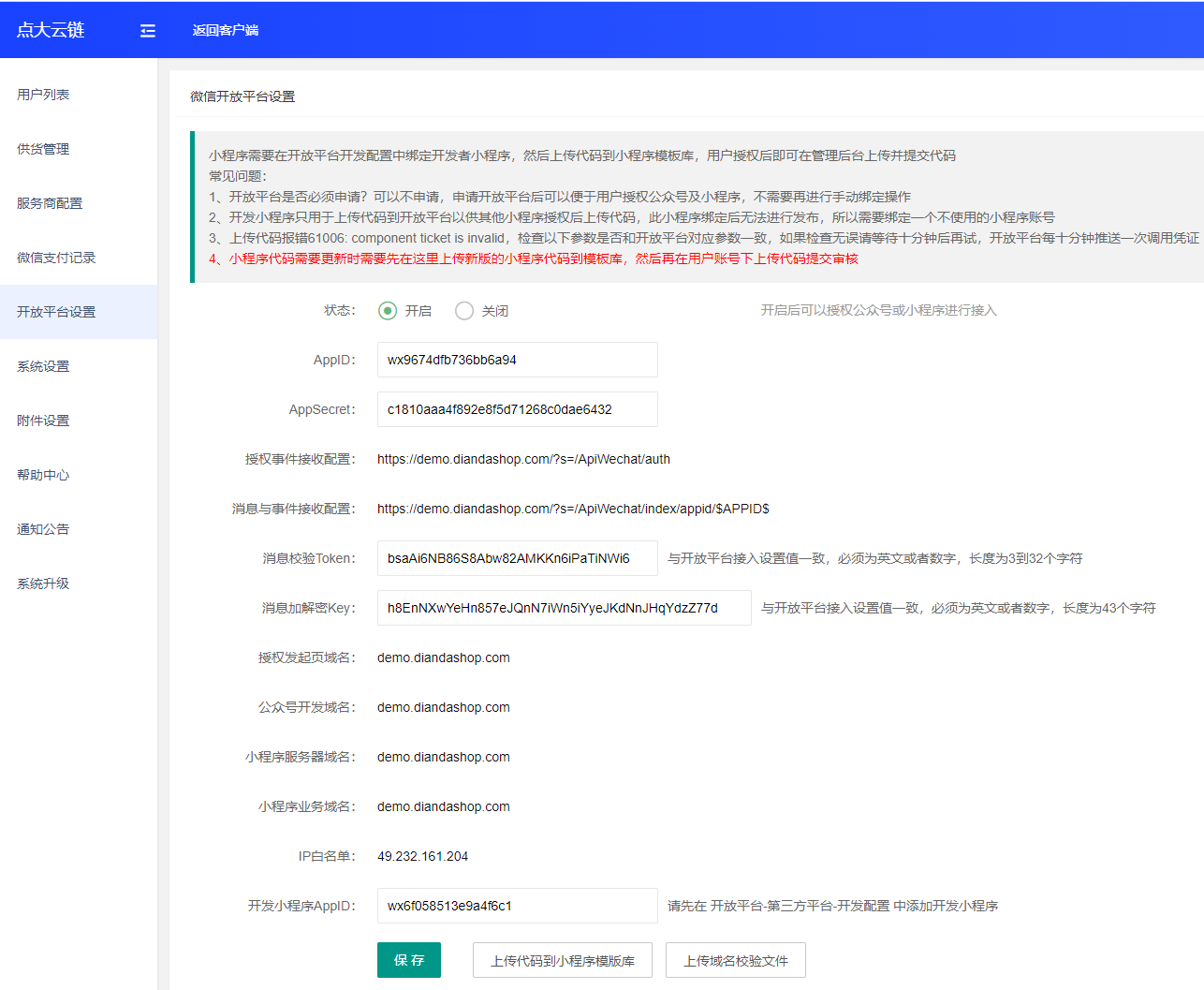
Task: Click the 授权事件接收配置 URL text
Action: click(x=523, y=459)
